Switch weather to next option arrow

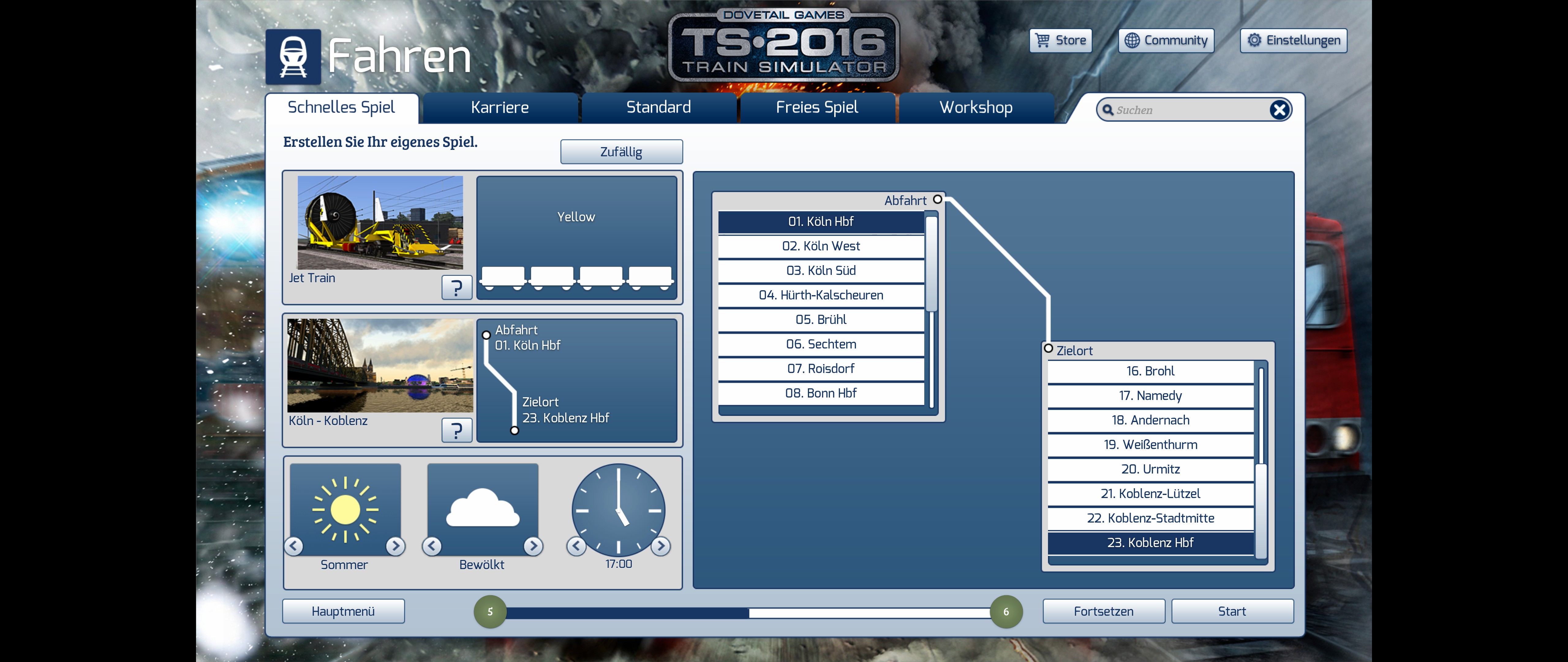pyautogui.click(x=533, y=546)
